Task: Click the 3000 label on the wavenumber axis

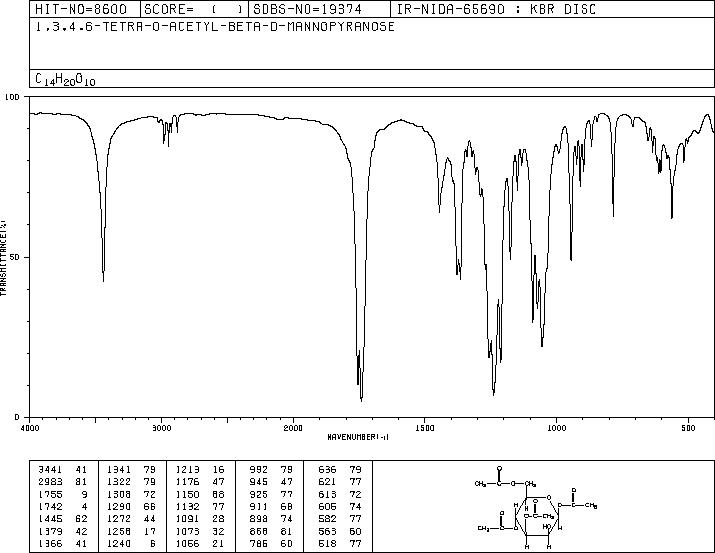Action: tap(161, 428)
